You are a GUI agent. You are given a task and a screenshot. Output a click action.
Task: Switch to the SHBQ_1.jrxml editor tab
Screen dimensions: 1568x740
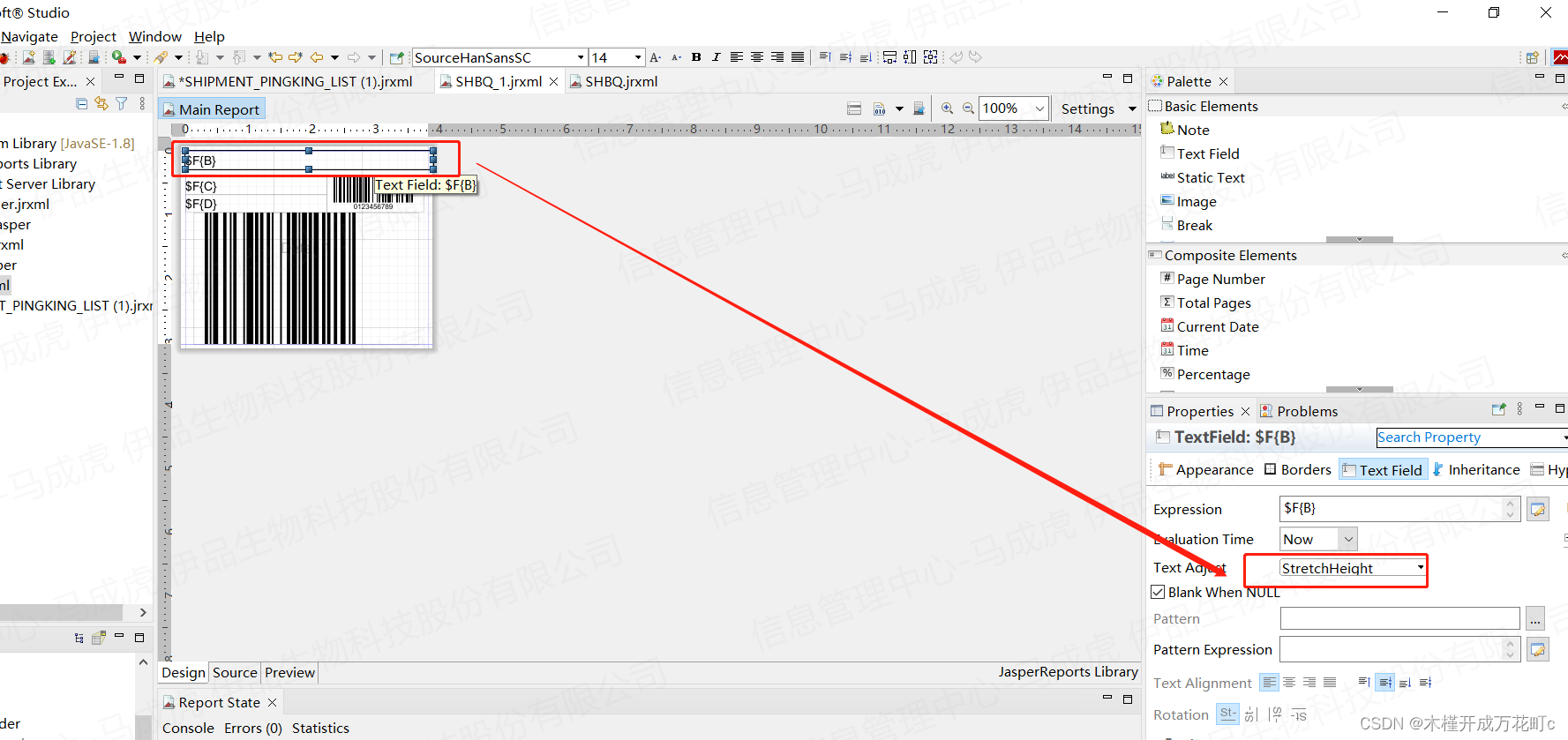(499, 81)
